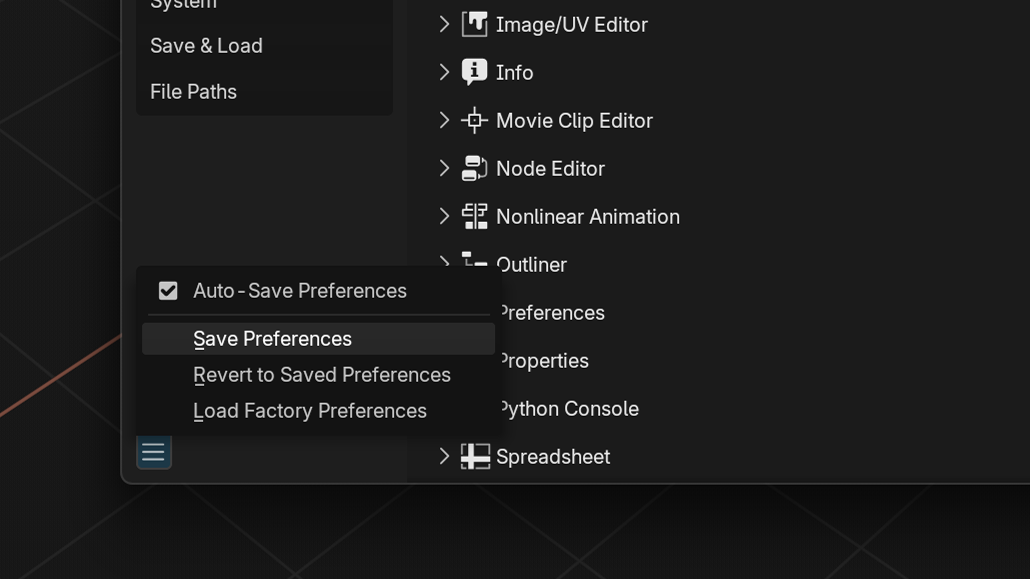
Task: Choose Save Preferences from the menu
Action: pos(271,338)
